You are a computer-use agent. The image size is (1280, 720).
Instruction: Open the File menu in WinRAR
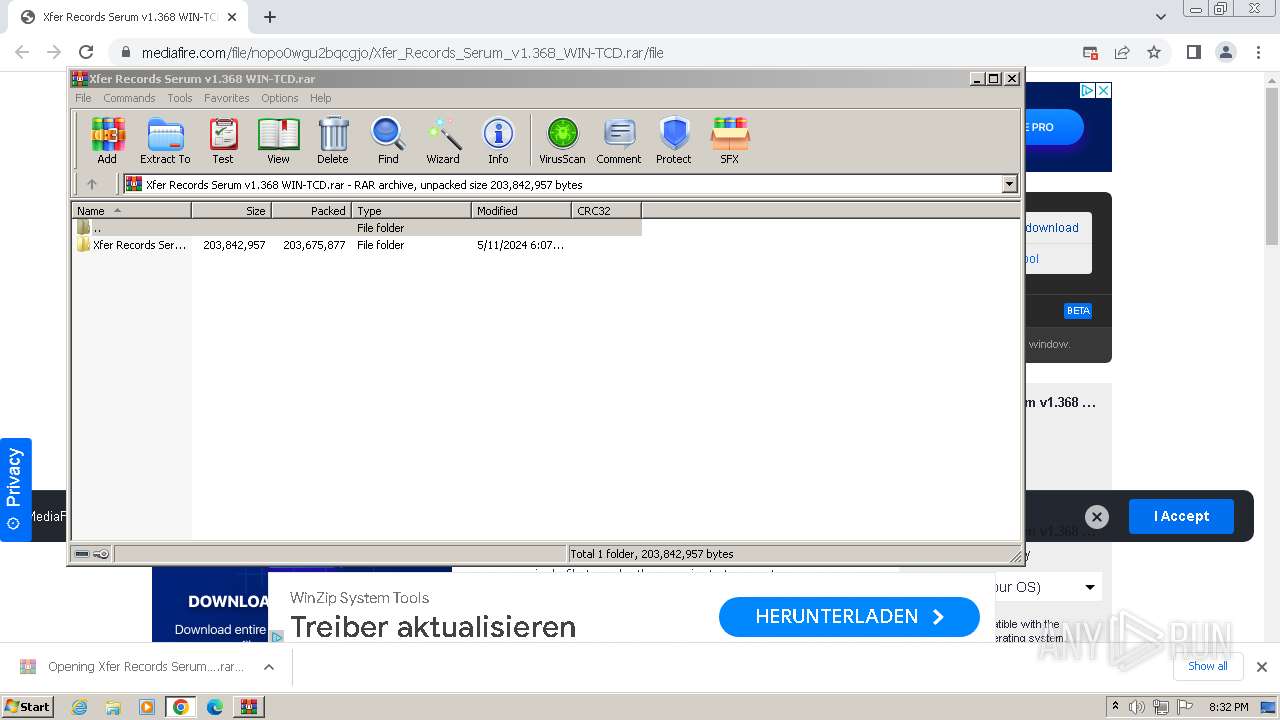tap(83, 98)
